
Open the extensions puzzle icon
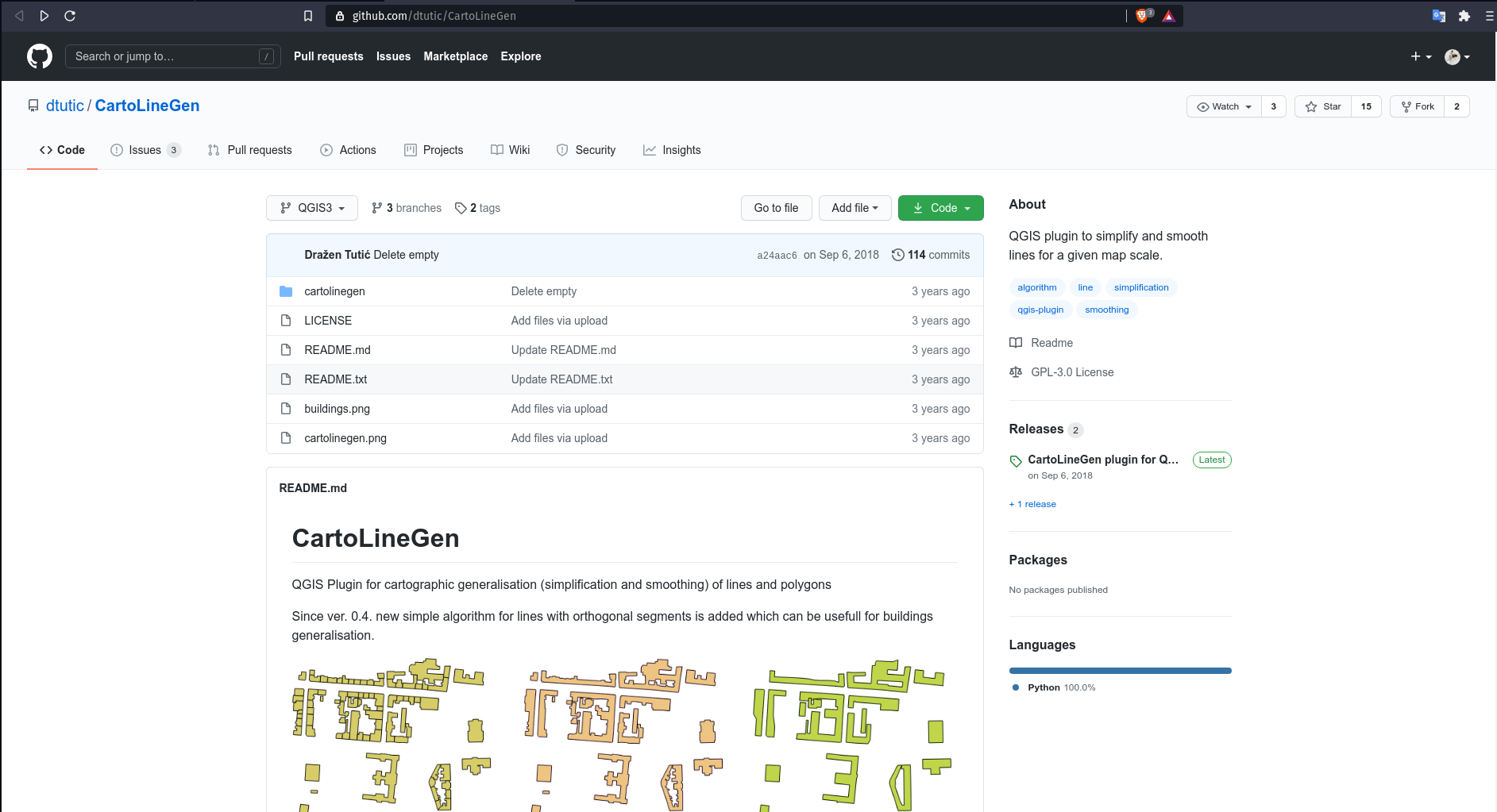click(x=1464, y=16)
